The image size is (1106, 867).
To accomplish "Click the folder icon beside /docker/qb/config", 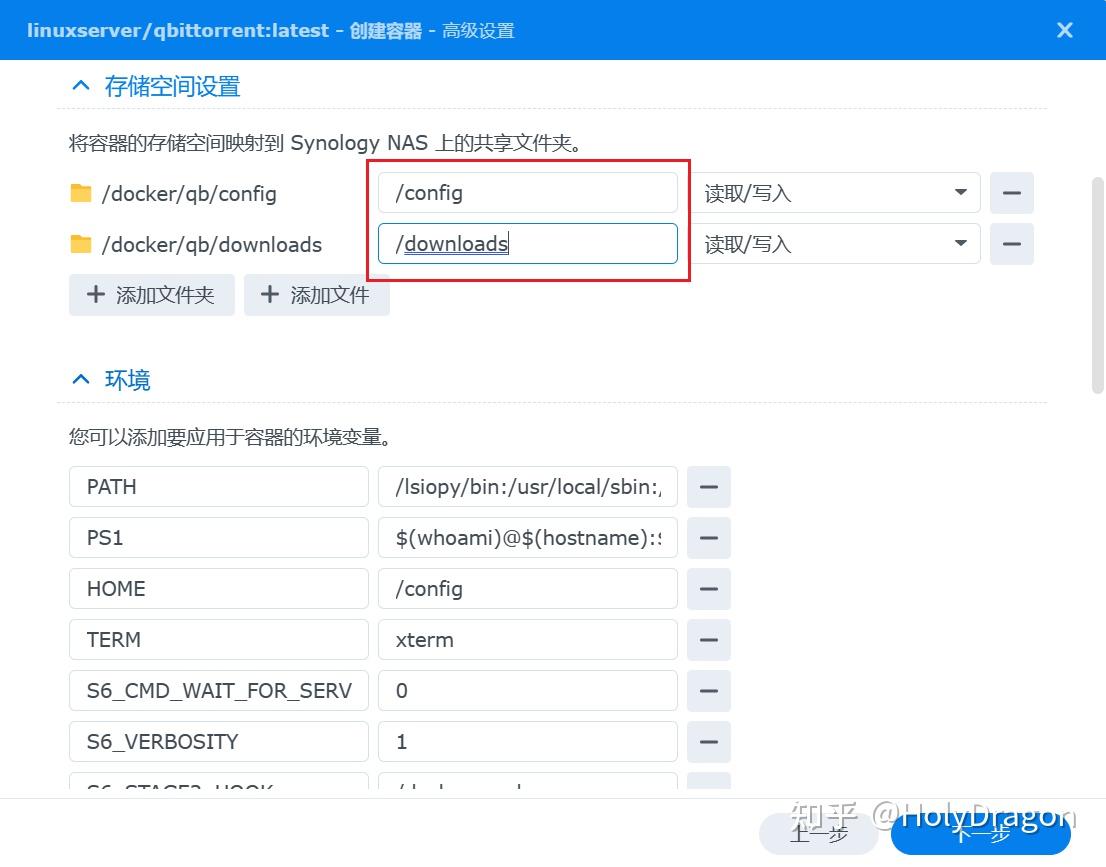I will tap(81, 193).
